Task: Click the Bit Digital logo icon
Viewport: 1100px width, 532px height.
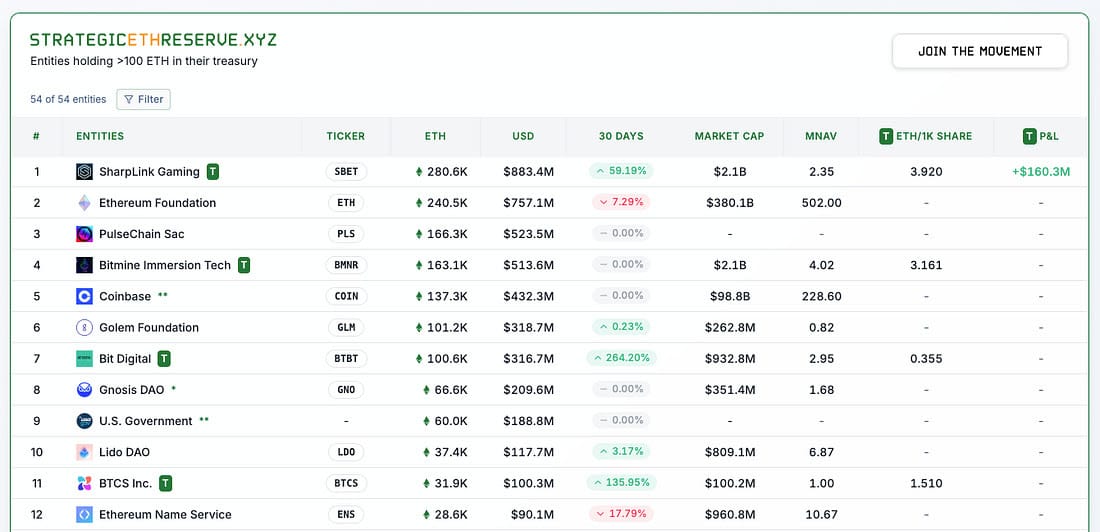Action: pos(84,359)
